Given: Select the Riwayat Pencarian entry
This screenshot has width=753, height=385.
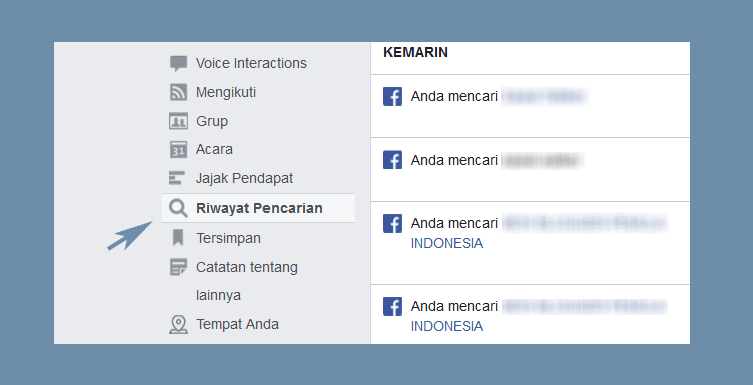Looking at the screenshot, I should [x=258, y=208].
